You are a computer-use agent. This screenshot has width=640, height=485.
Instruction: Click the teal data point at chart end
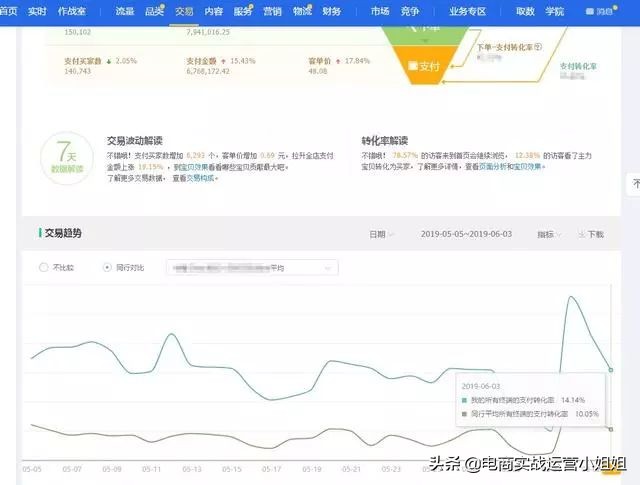coord(611,370)
